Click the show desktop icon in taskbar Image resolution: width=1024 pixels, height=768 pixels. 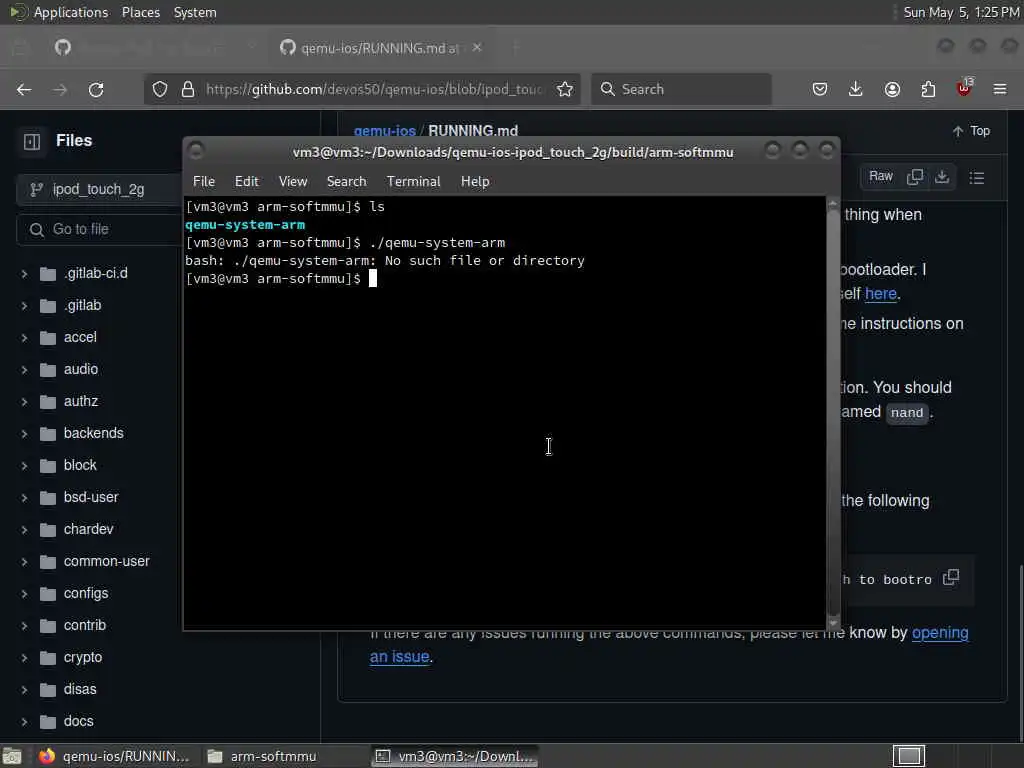pos(12,756)
